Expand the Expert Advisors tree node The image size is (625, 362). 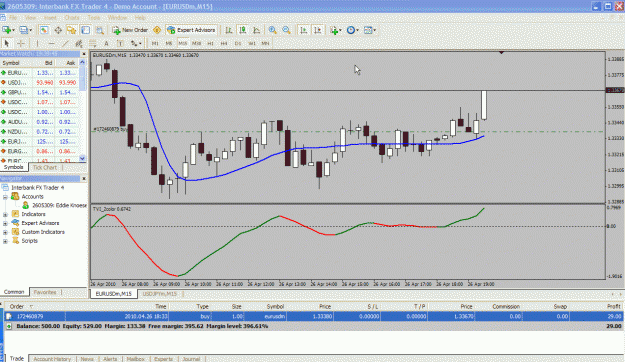[5, 223]
